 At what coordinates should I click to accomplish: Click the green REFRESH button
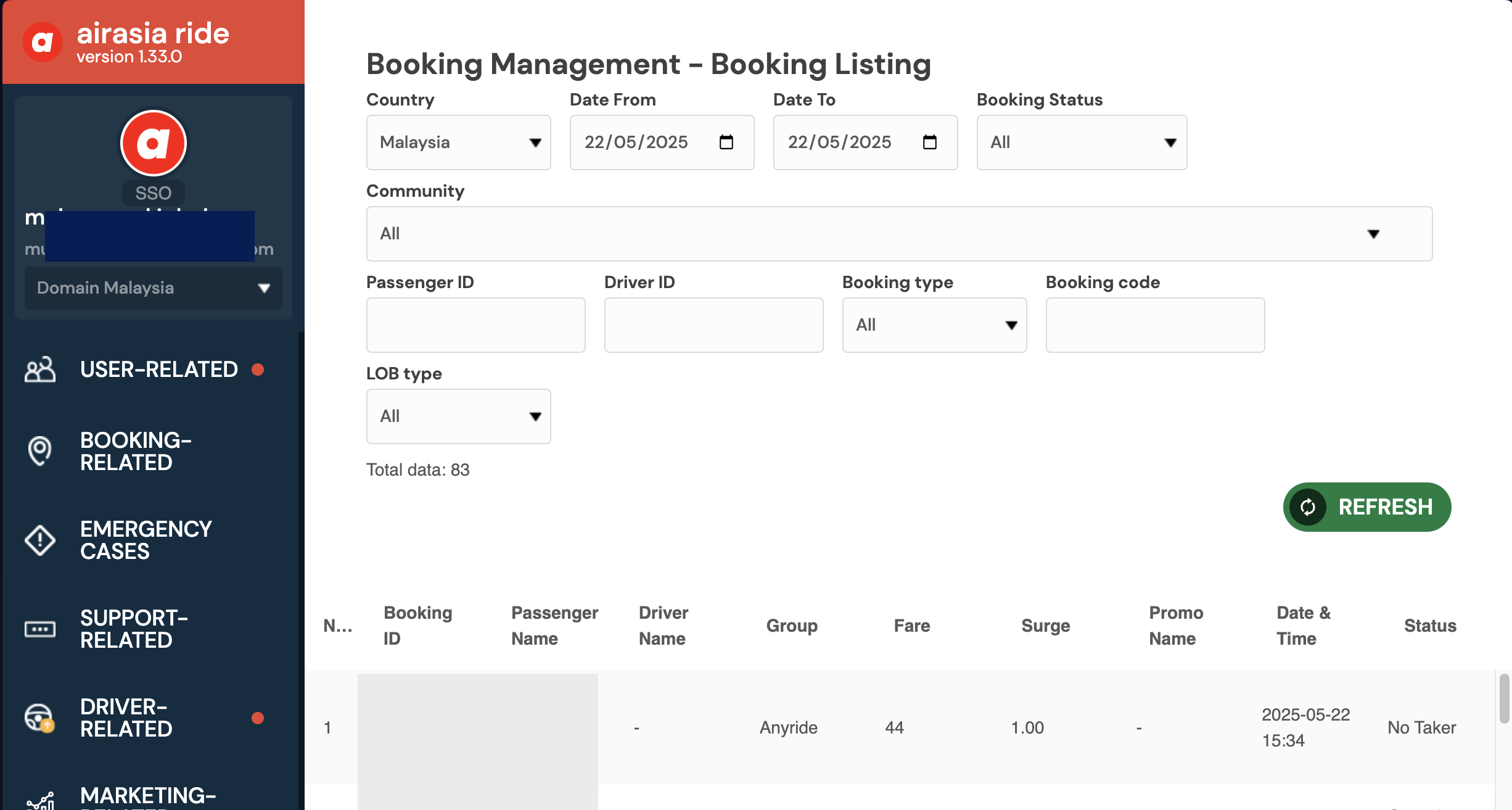point(1367,507)
